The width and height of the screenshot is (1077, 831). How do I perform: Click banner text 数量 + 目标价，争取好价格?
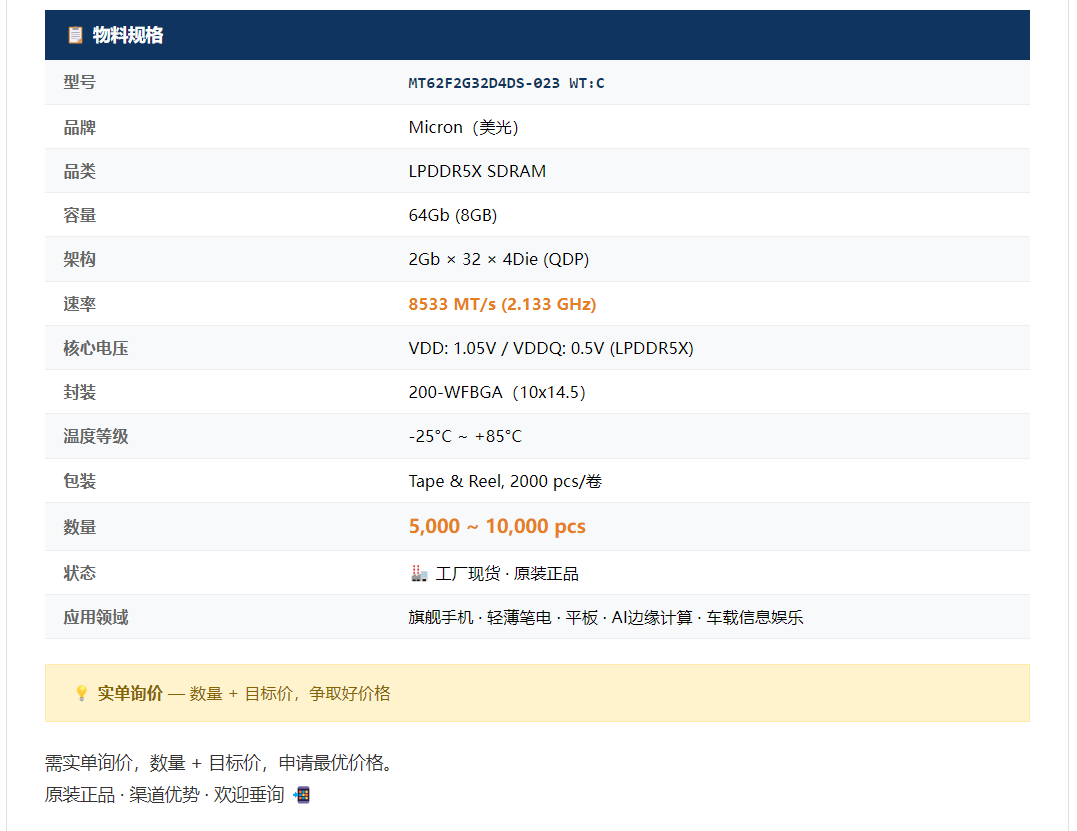pyautogui.click(x=290, y=694)
